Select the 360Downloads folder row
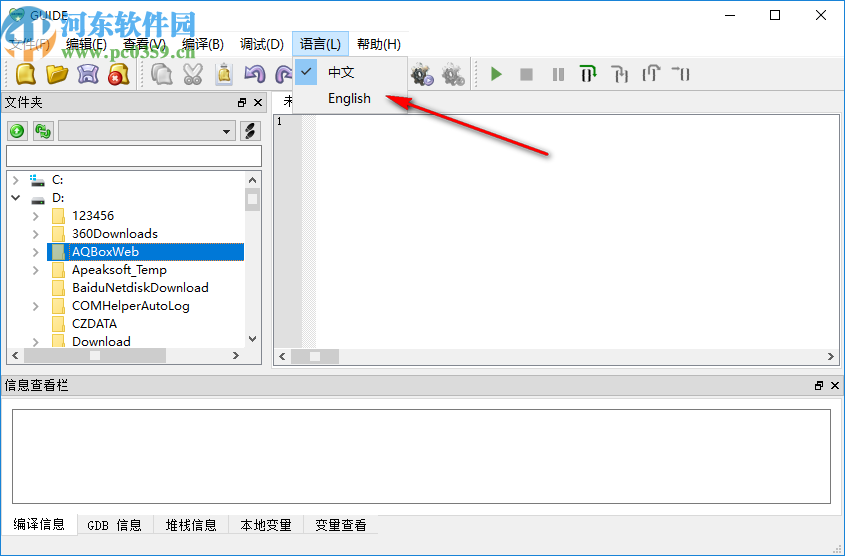The height and width of the screenshot is (556, 845). tap(115, 234)
